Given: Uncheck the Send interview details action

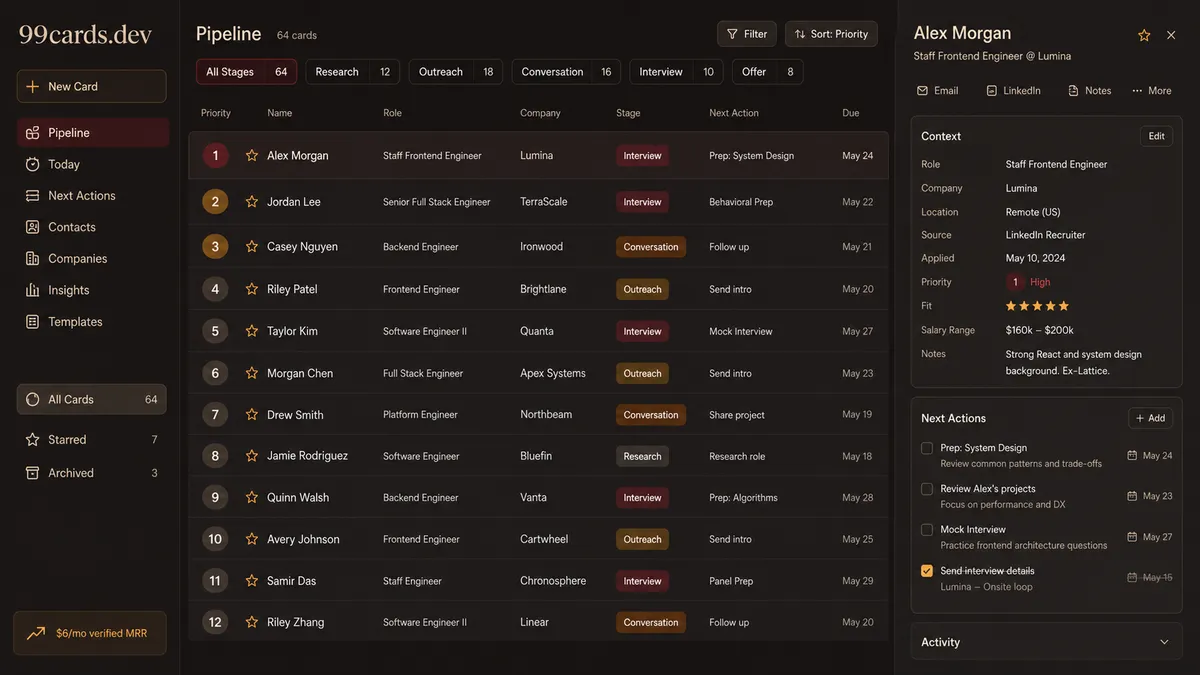Looking at the screenshot, I should pyautogui.click(x=927, y=571).
